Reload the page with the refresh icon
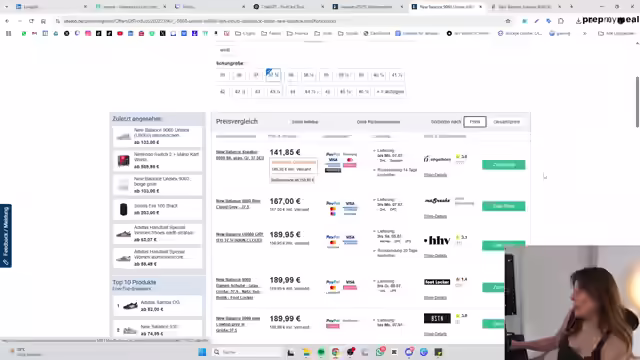640x360 pixels. click(x=31, y=21)
